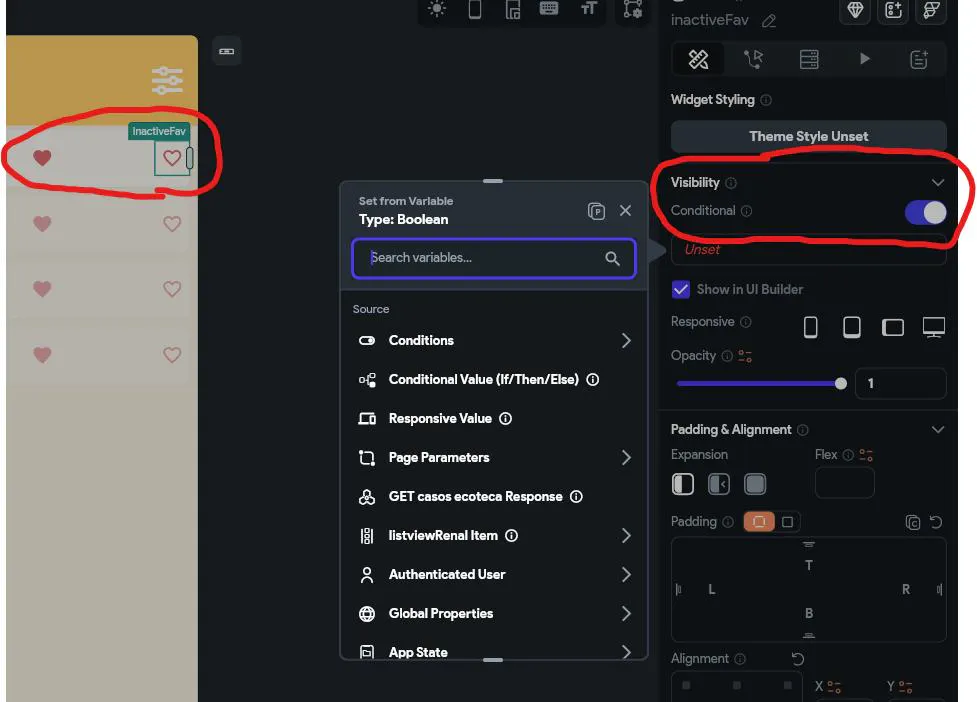Click the paste variable icon
Image resolution: width=977 pixels, height=702 pixels.
(x=596, y=211)
